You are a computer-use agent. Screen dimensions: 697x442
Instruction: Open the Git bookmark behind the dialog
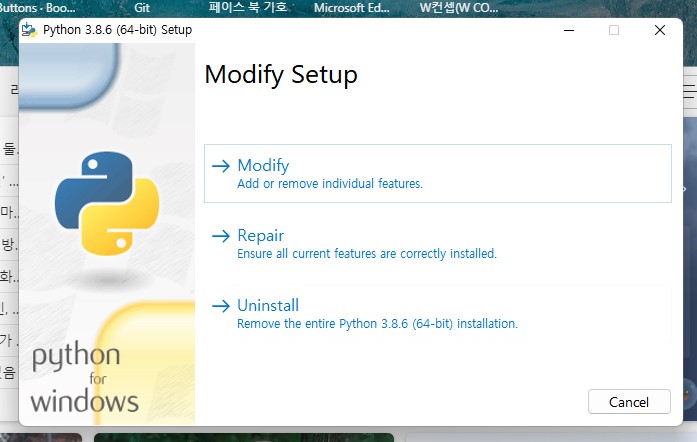coord(142,8)
